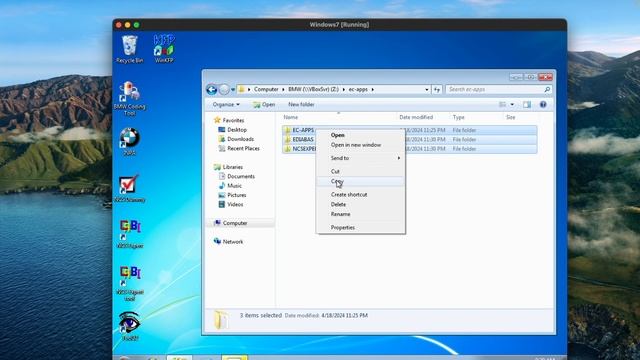The width and height of the screenshot is (640, 360).
Task: Open the Pictures library
Action: (232, 195)
